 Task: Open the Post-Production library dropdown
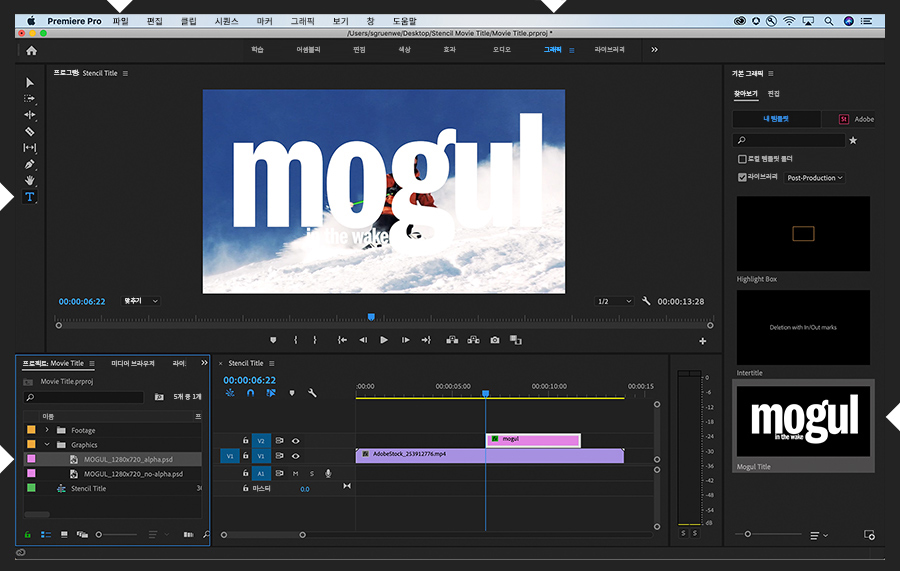click(x=814, y=178)
